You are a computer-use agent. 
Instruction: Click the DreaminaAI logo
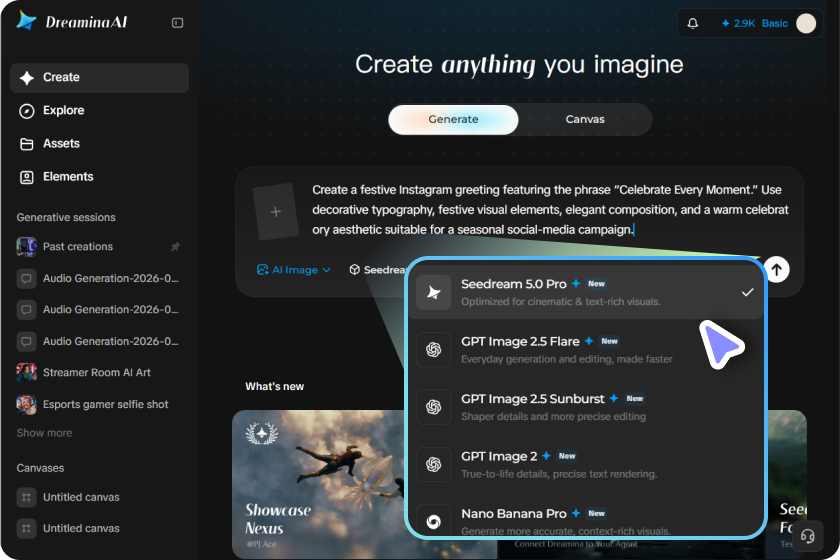[72, 21]
